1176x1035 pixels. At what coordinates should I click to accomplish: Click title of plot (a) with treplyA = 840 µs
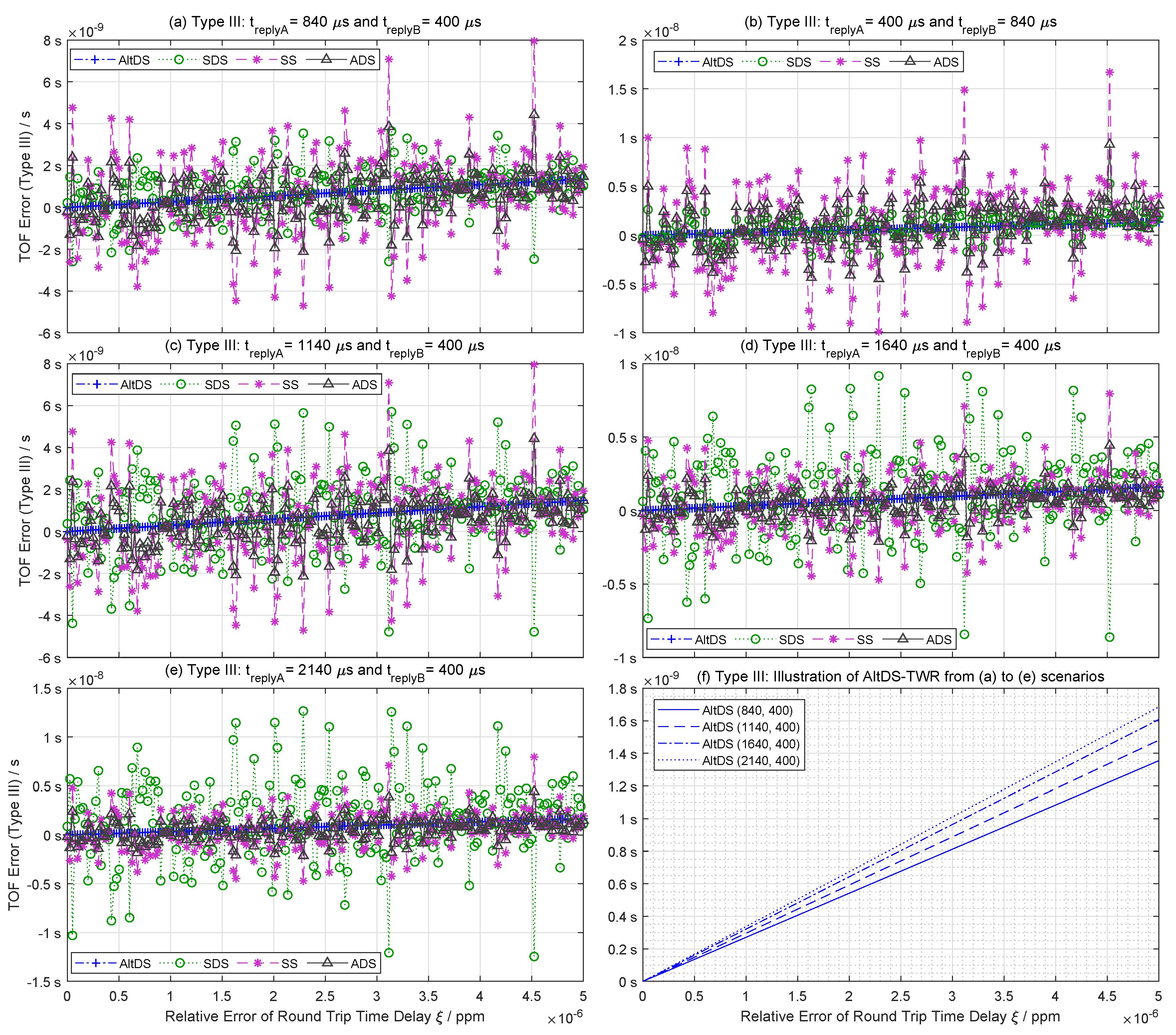325,24
